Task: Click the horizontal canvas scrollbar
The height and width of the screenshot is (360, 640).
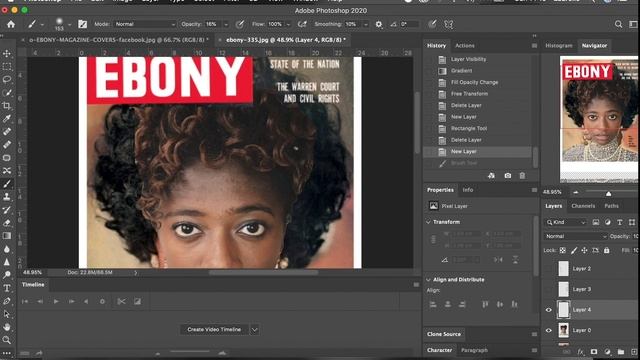Action: (x=263, y=273)
